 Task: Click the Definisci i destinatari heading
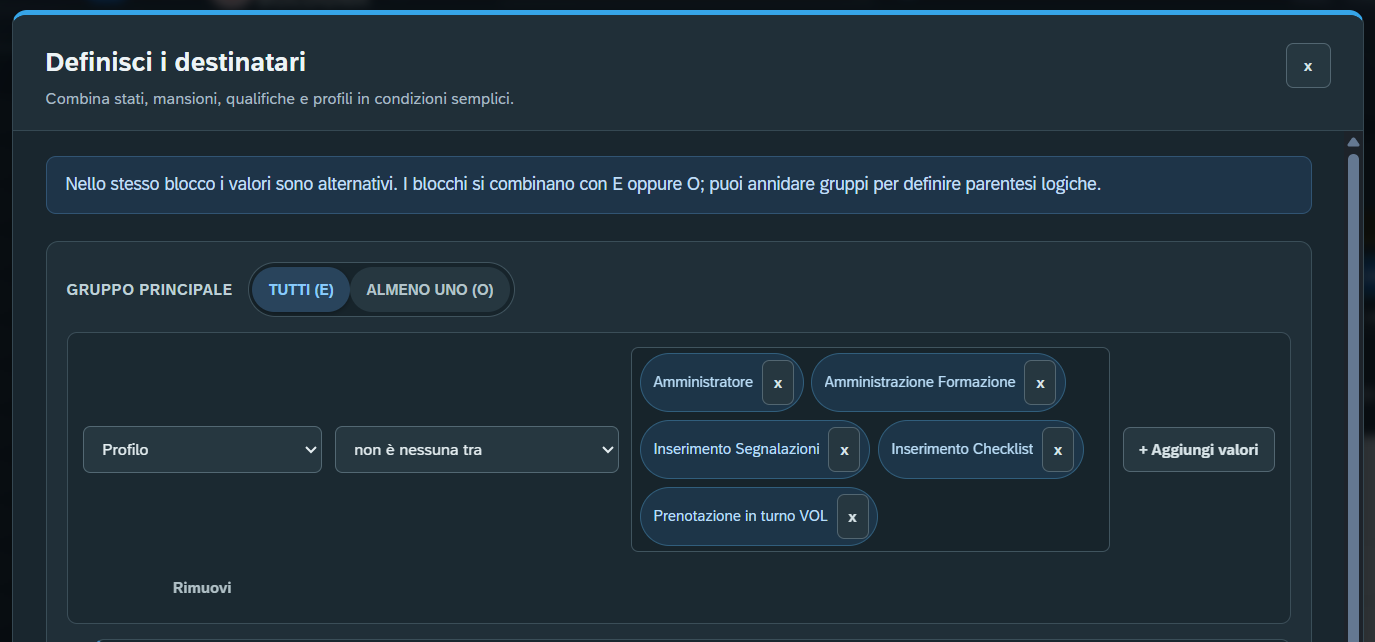(x=176, y=62)
